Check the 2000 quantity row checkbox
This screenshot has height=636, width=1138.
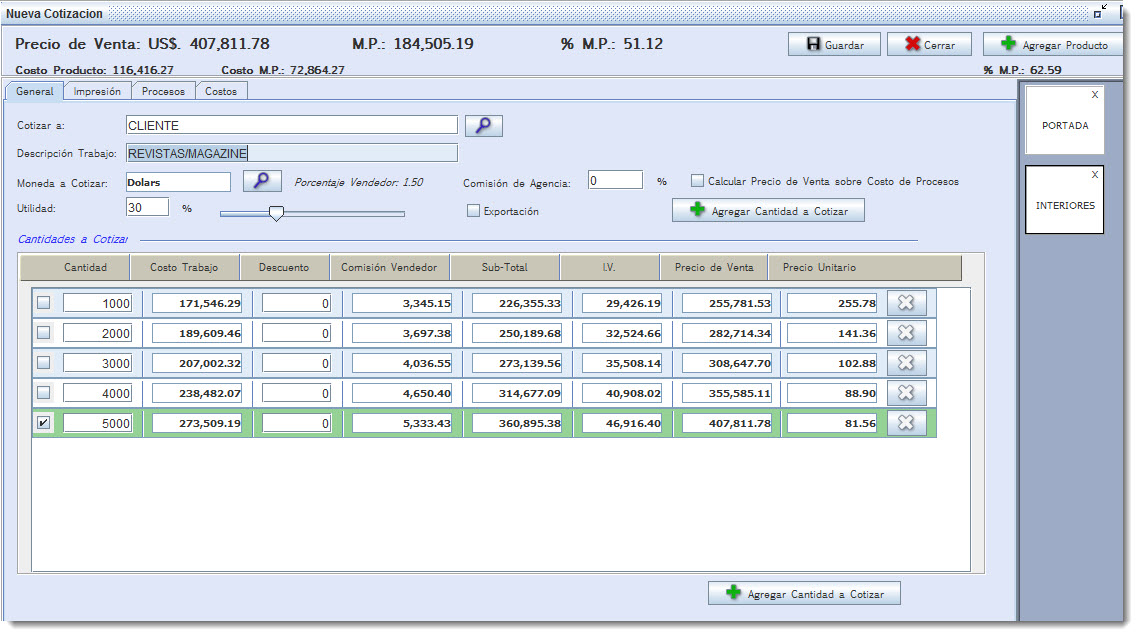tap(44, 333)
